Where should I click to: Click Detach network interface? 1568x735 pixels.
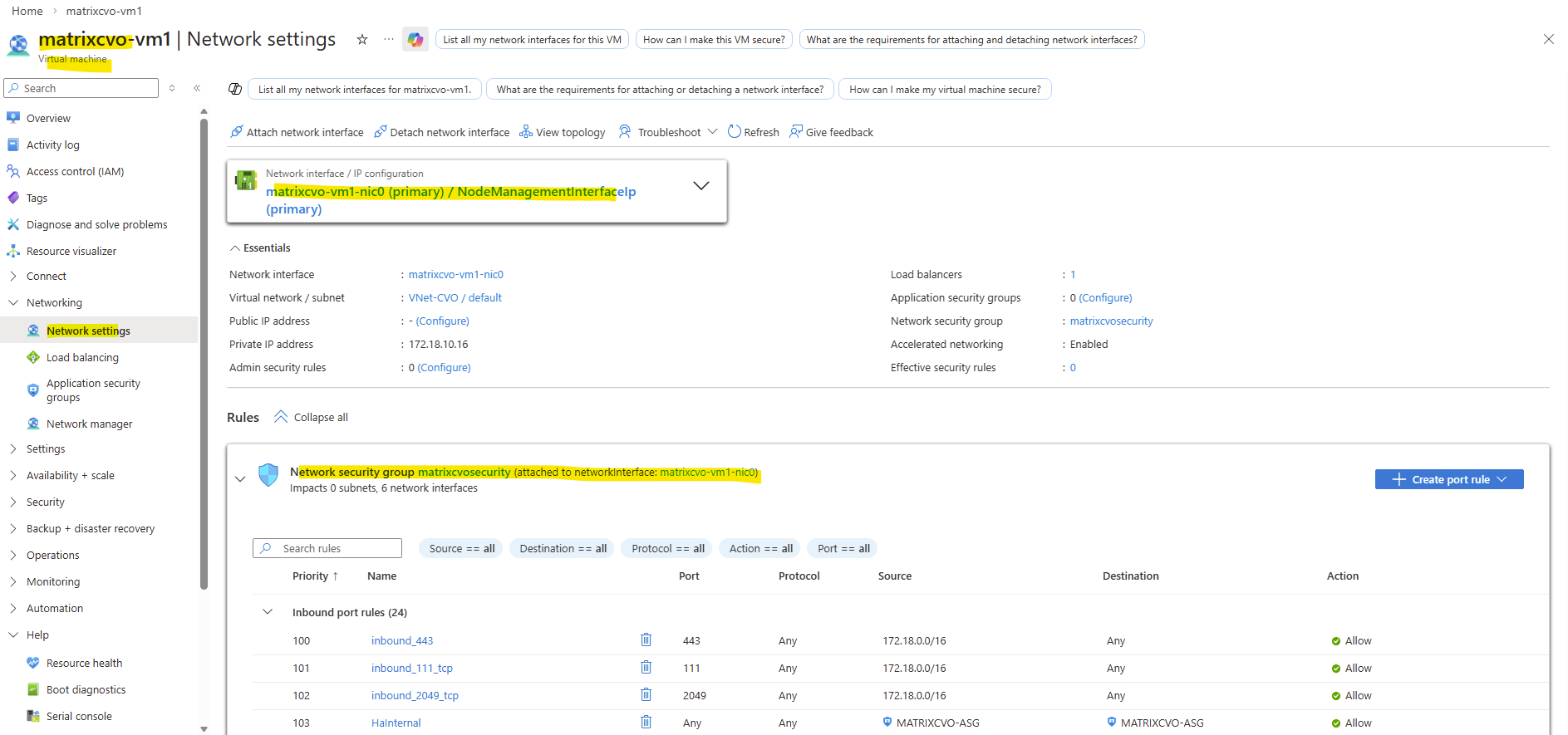441,132
